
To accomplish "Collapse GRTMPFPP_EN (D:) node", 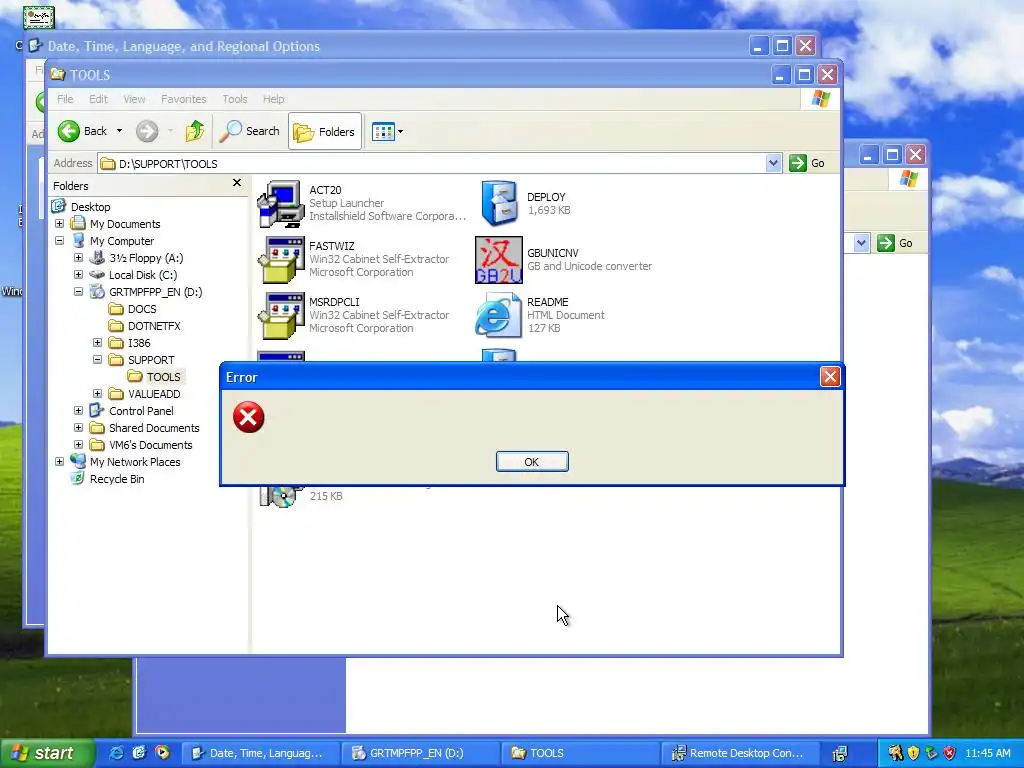I will [x=78, y=292].
